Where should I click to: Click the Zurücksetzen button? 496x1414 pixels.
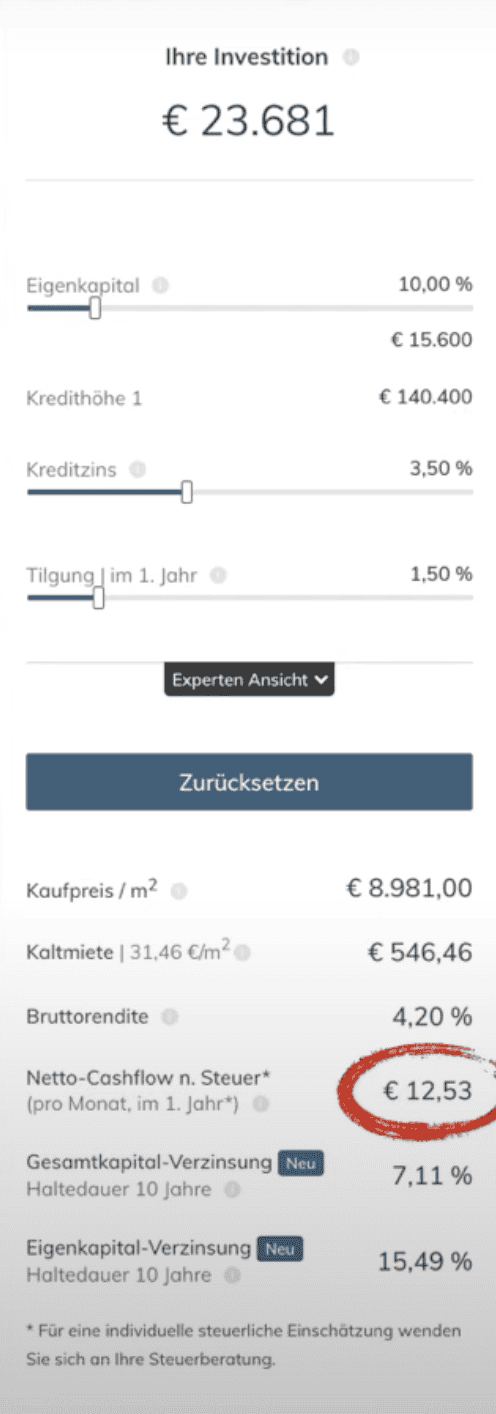(249, 781)
